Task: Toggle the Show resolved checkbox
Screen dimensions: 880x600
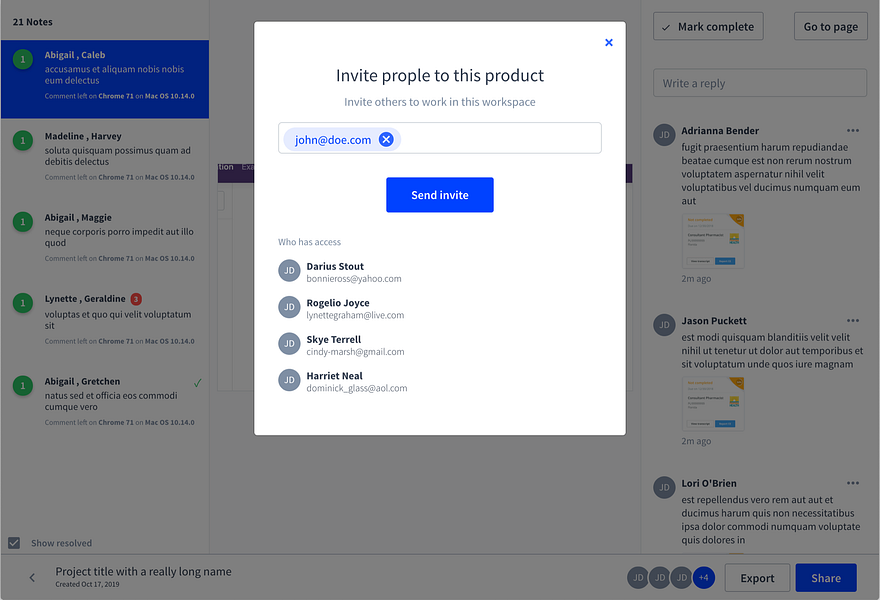Action: [14, 543]
